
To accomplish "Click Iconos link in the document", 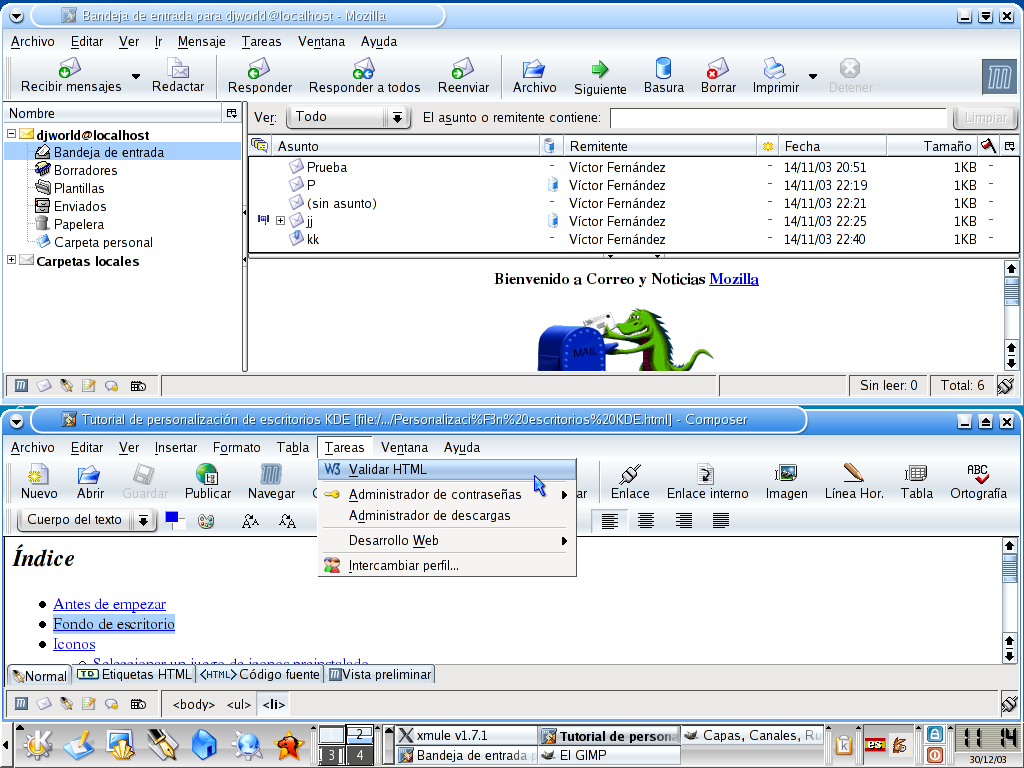I will (x=74, y=645).
